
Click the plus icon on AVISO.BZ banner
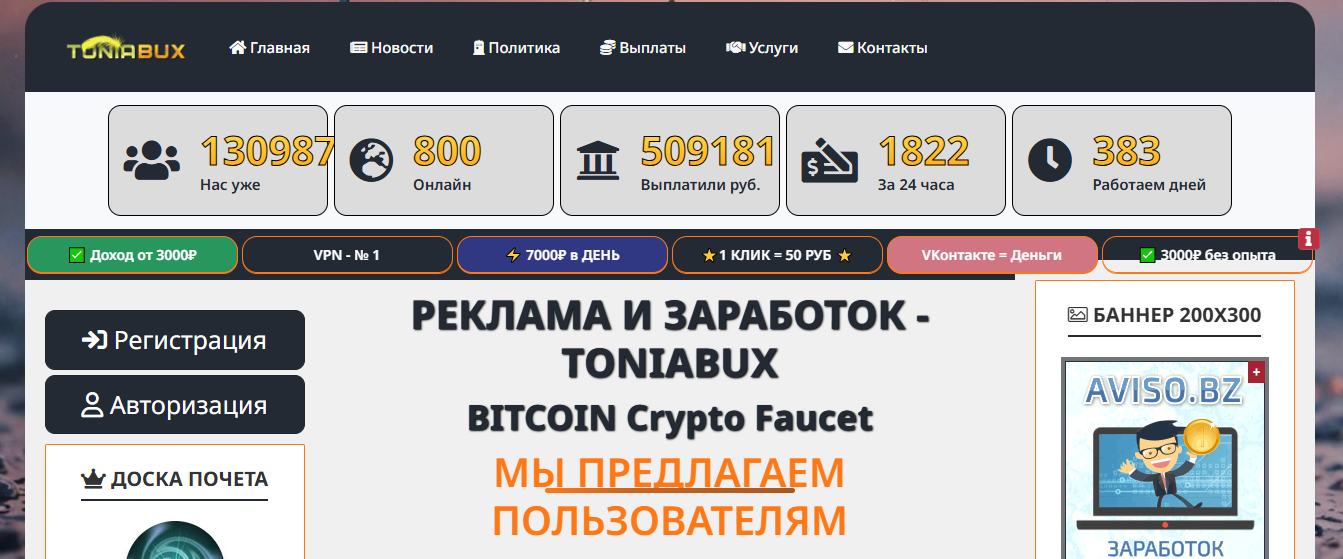point(1257,372)
